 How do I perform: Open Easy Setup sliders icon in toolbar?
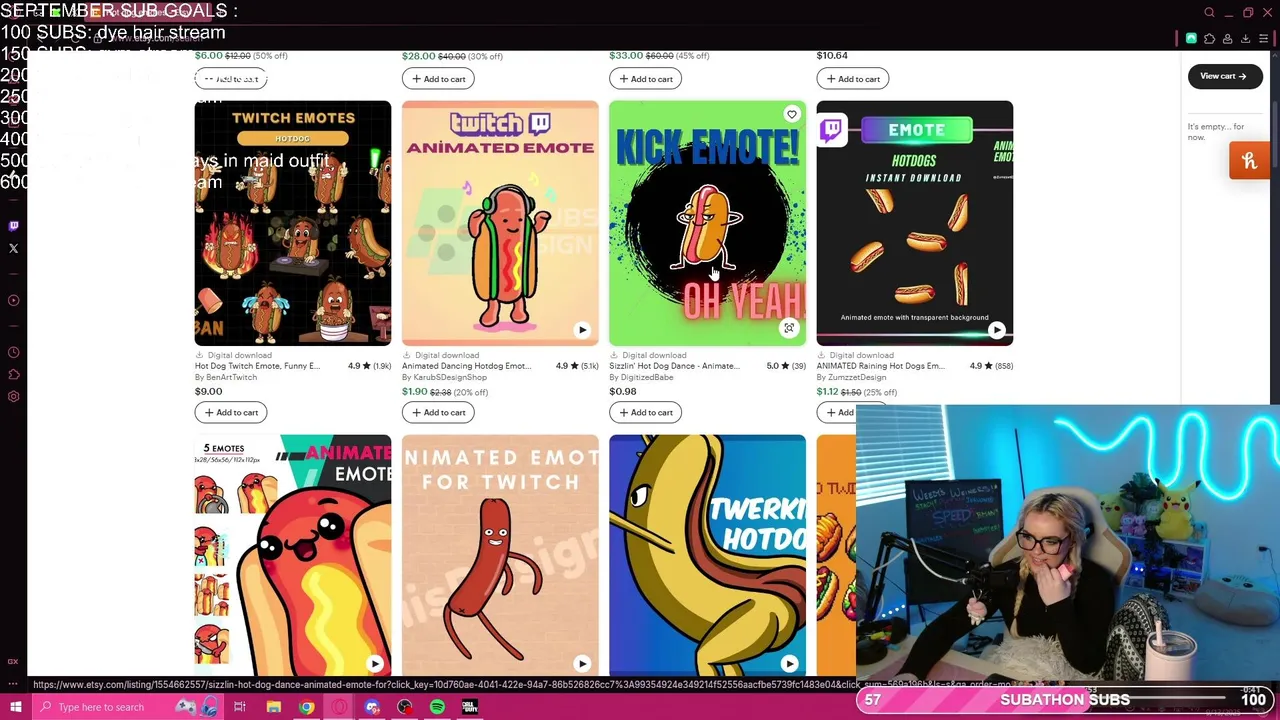[1264, 39]
